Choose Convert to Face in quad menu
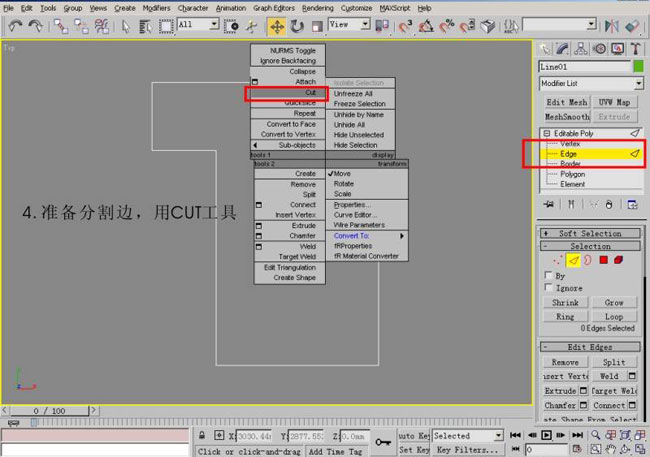The image size is (650, 457). tap(291, 124)
